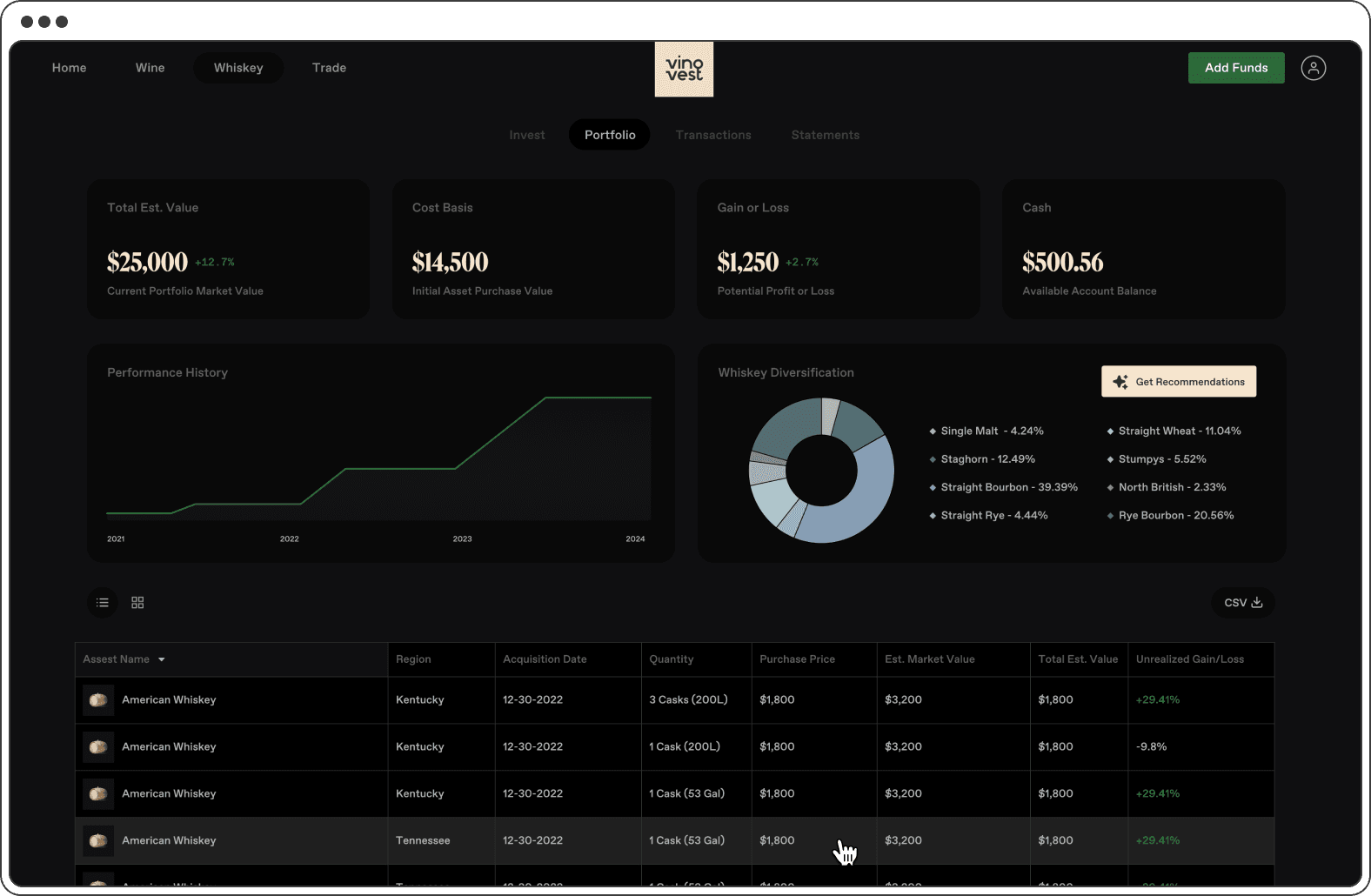Click Get Recommendations button
The image size is (1371, 896).
click(1179, 382)
